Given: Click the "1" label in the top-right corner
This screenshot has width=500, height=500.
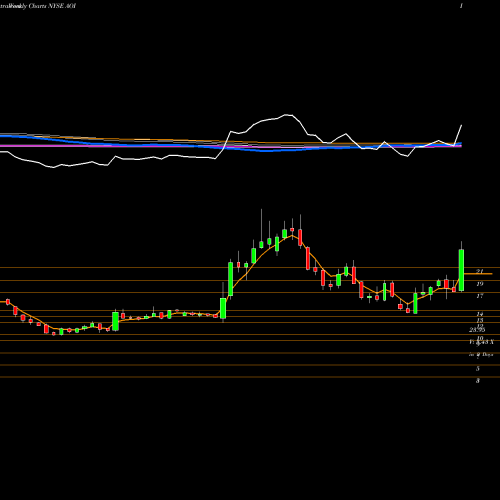Looking at the screenshot, I should (x=461, y=6).
